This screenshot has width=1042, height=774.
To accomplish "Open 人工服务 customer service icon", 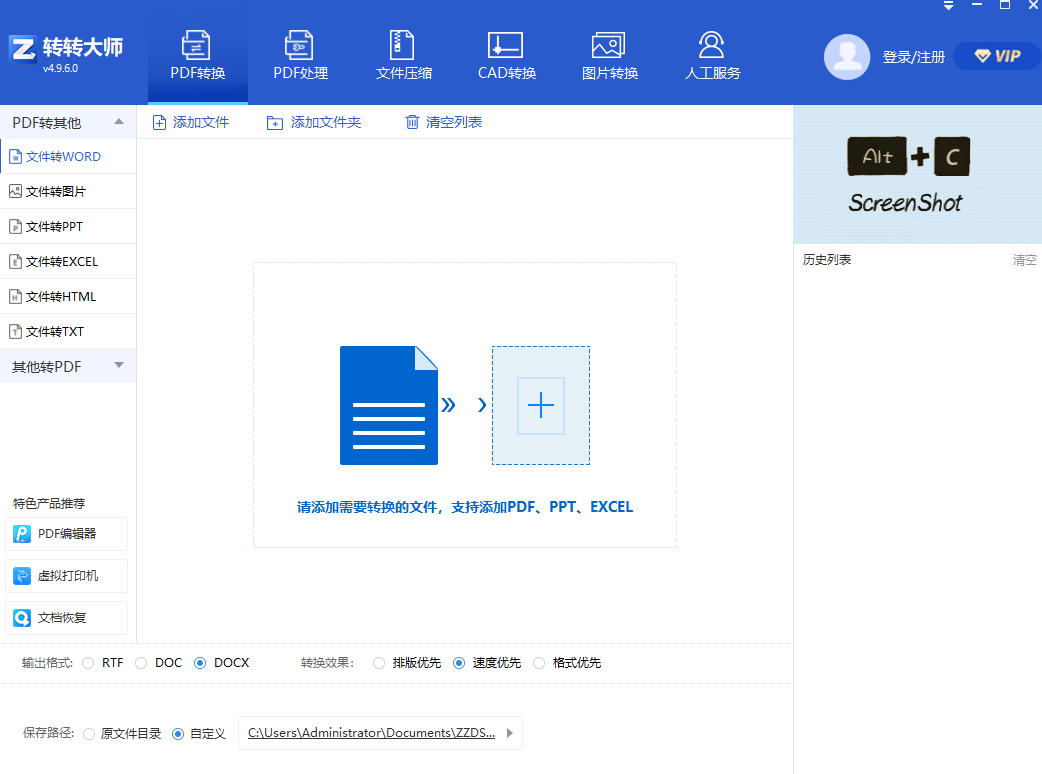I will (712, 46).
